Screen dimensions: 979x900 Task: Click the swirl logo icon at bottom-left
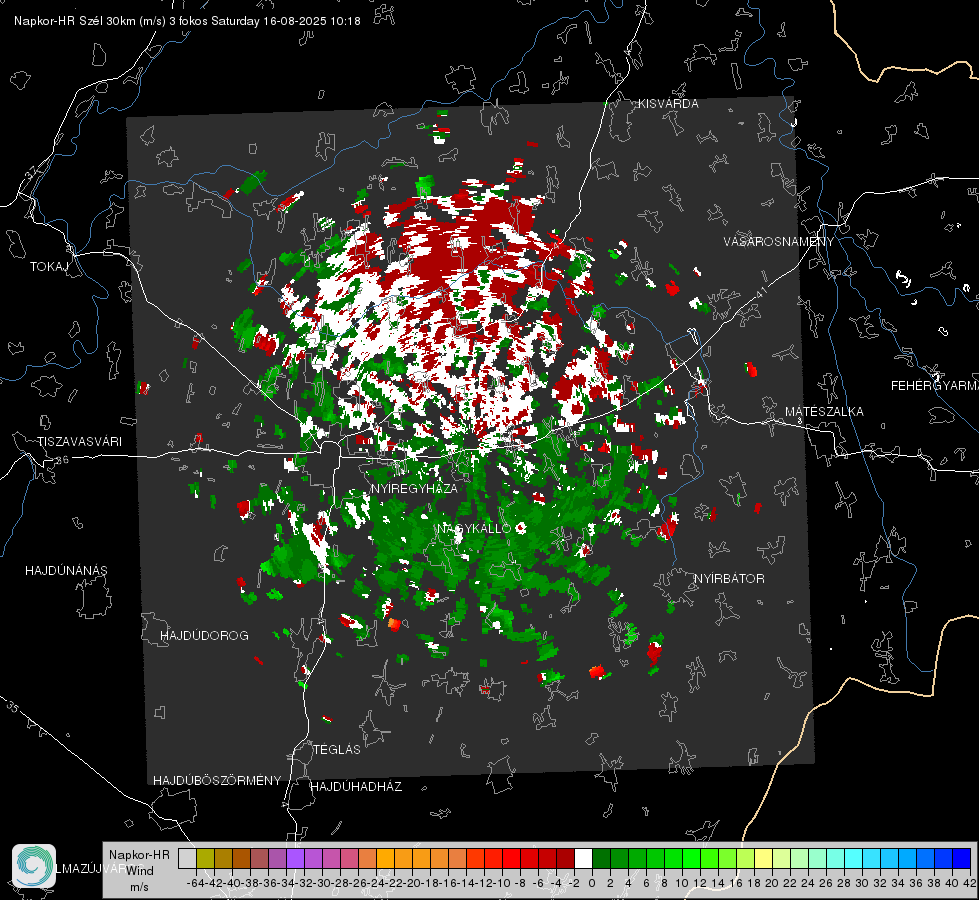[34, 866]
